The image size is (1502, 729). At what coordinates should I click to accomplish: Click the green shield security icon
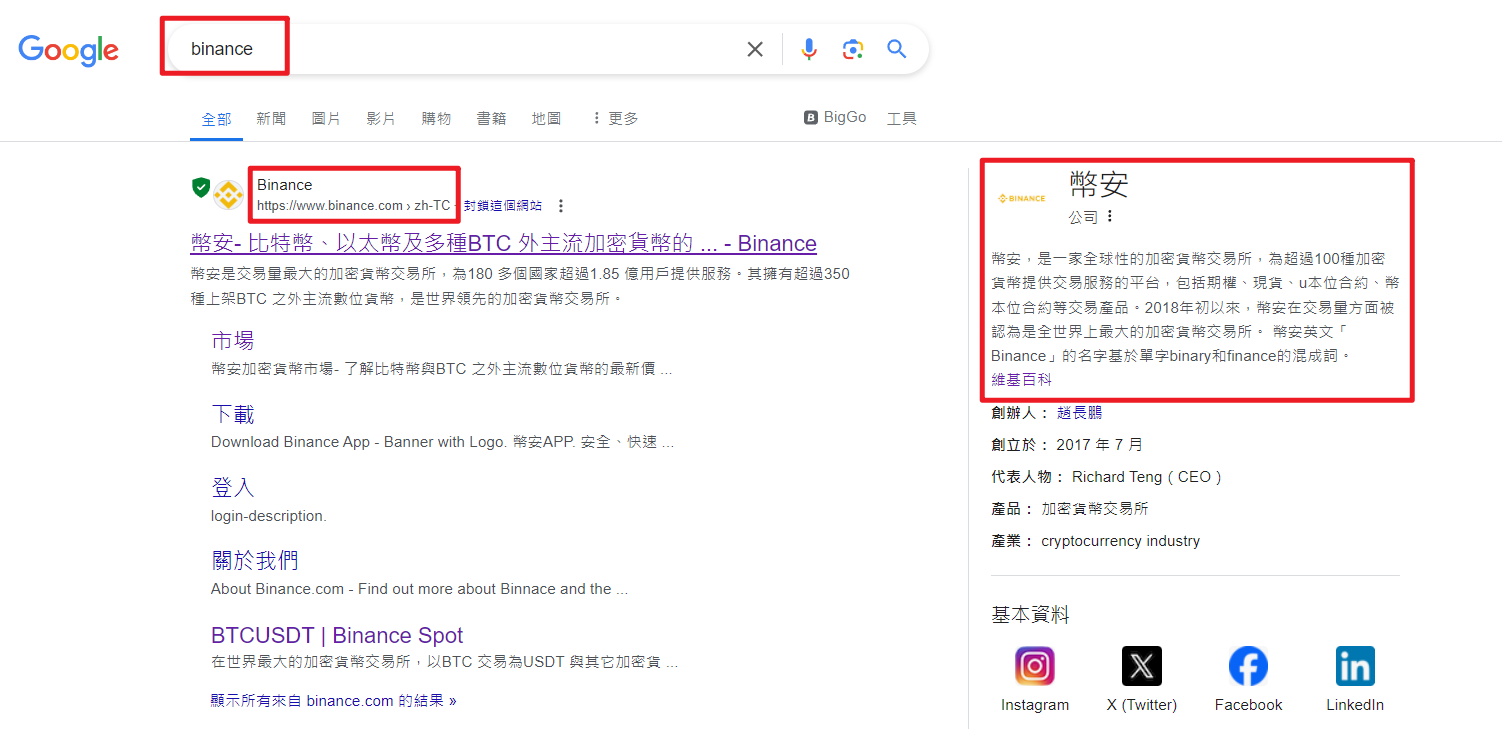201,187
